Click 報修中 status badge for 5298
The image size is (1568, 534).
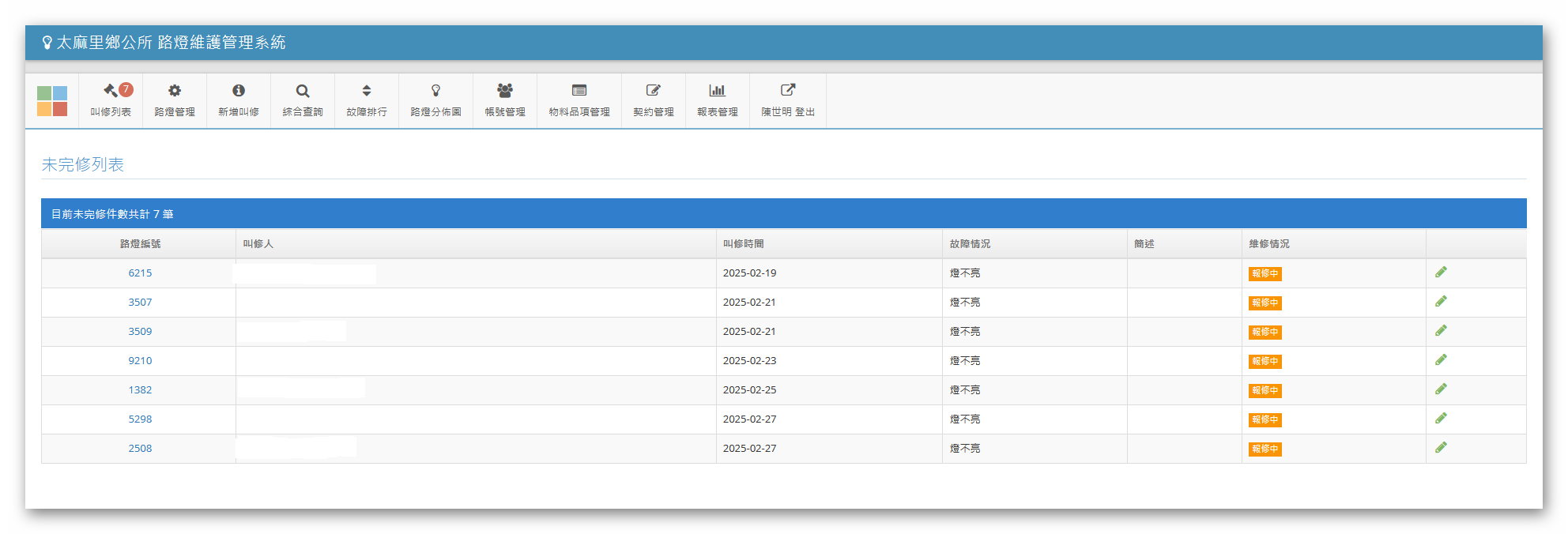click(1265, 420)
